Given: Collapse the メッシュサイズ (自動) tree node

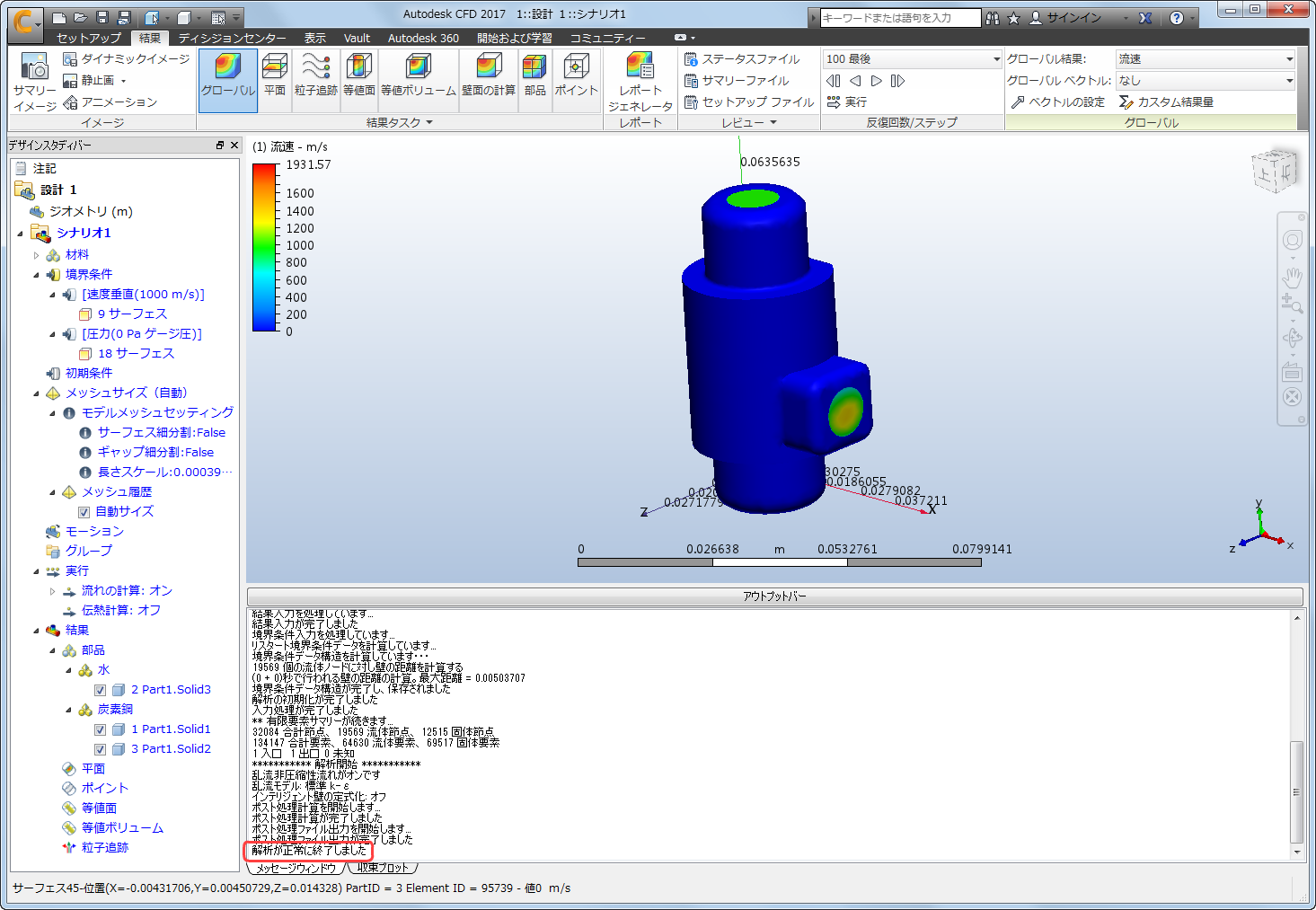Looking at the screenshot, I should [x=37, y=393].
